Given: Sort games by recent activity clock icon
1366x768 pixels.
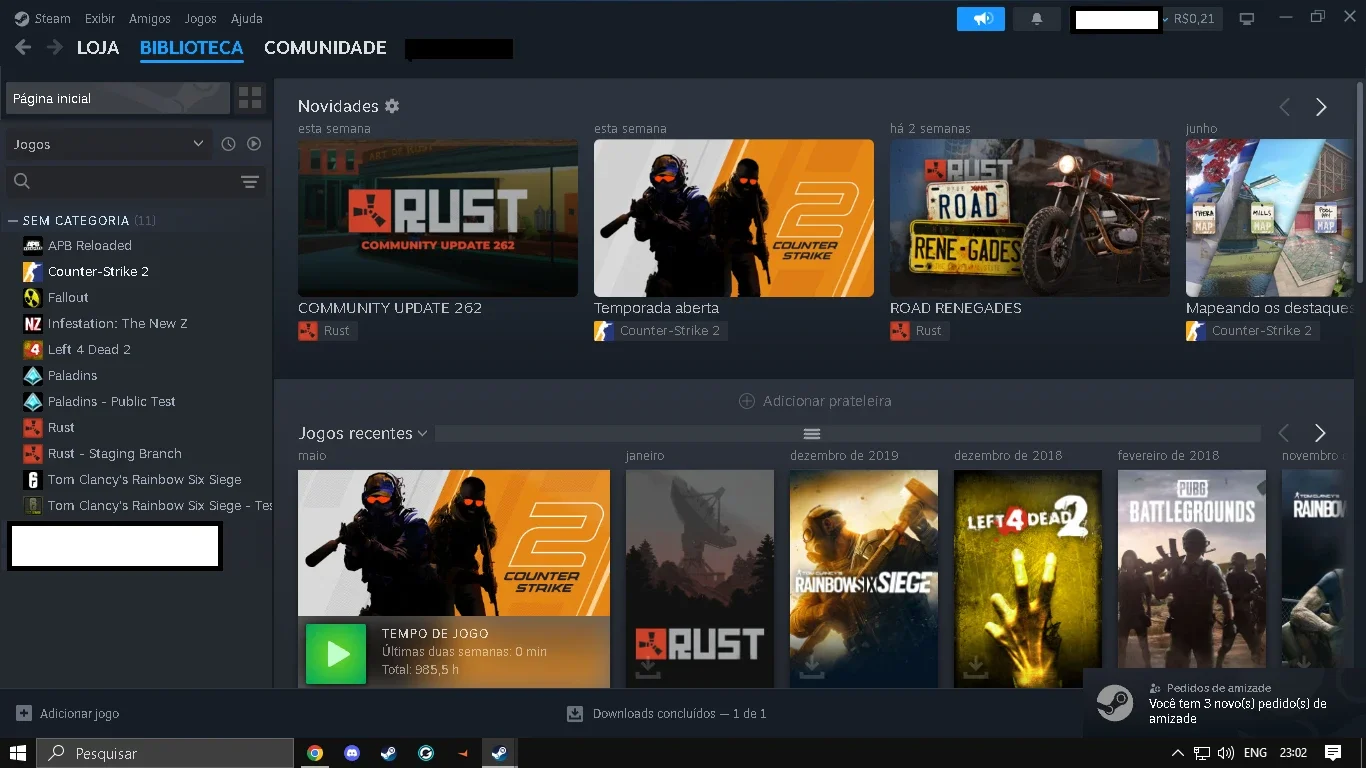Looking at the screenshot, I should [x=228, y=144].
